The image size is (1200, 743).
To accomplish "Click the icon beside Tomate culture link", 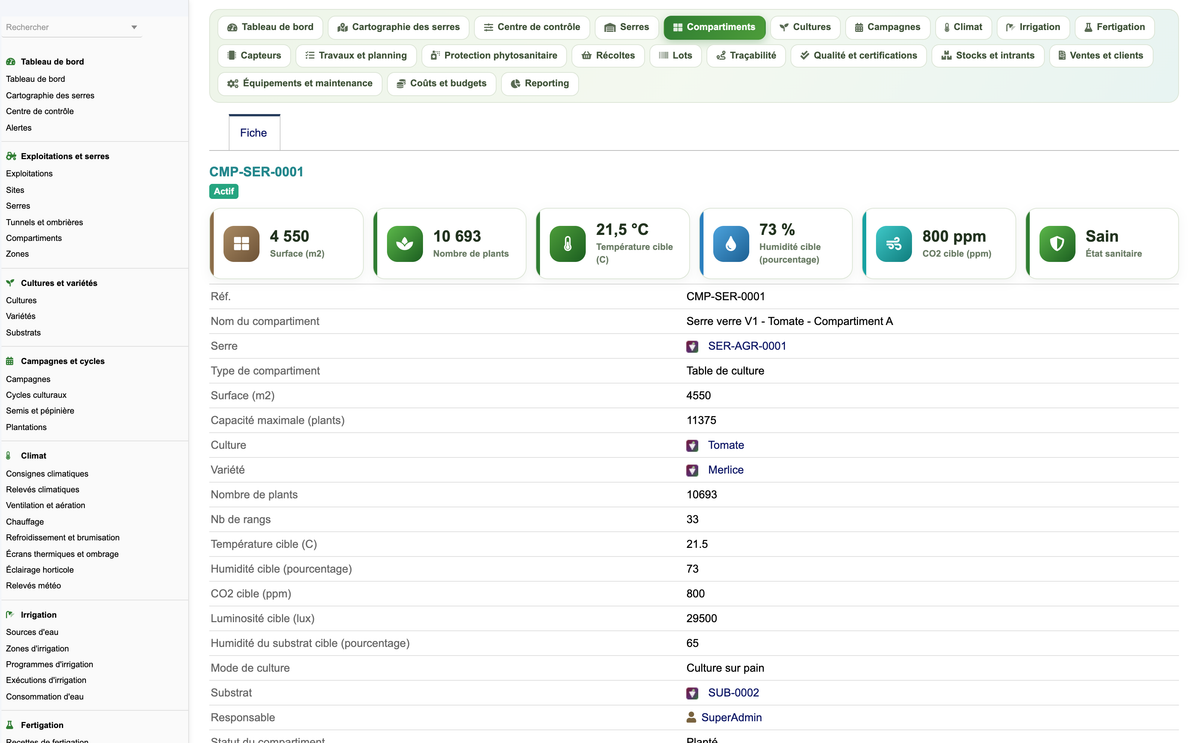I will click(x=692, y=445).
